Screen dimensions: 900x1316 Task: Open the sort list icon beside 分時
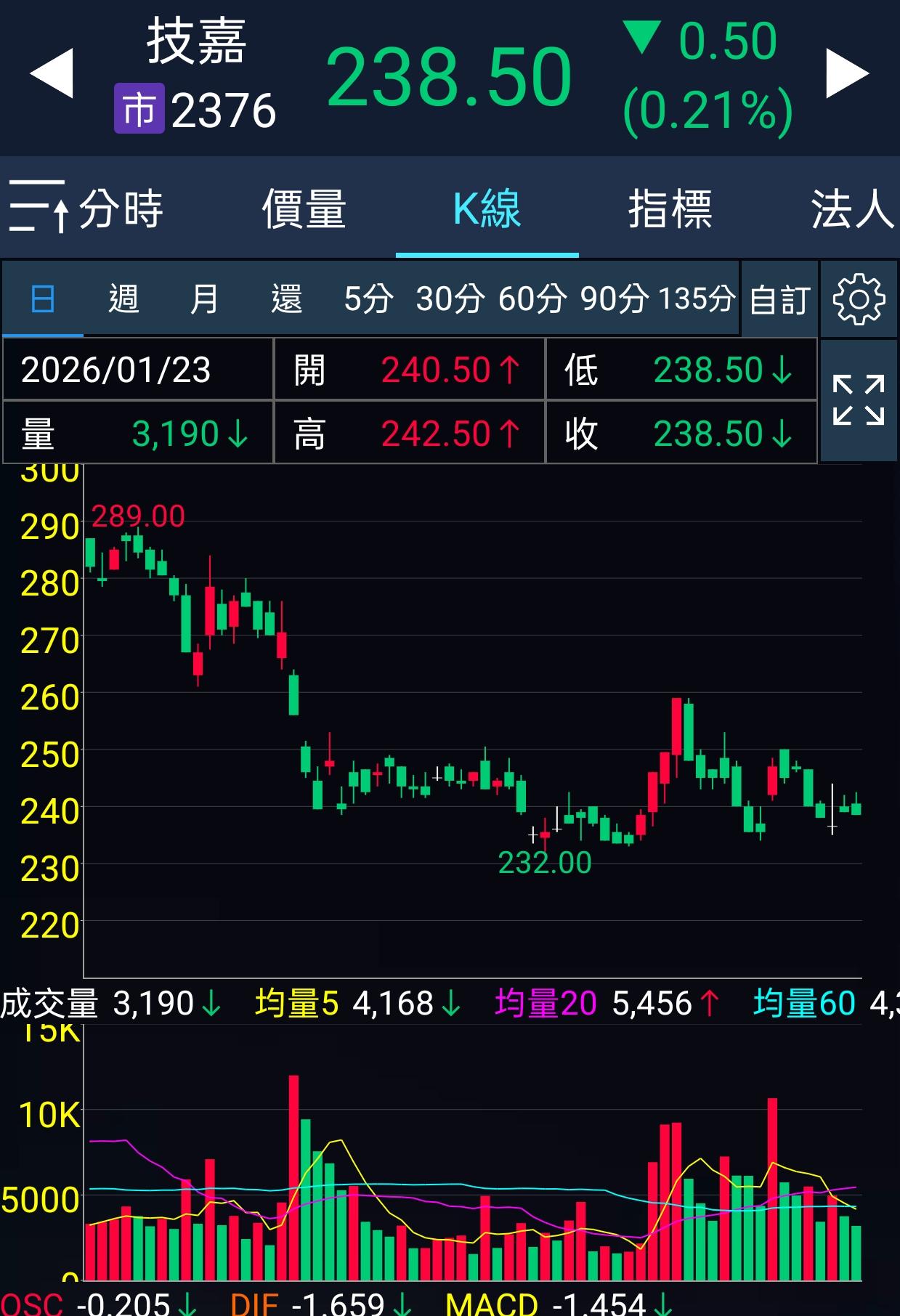click(x=39, y=207)
